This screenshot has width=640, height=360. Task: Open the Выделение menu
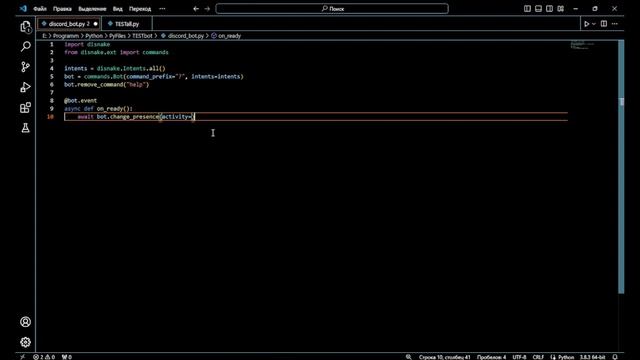[x=92, y=9]
